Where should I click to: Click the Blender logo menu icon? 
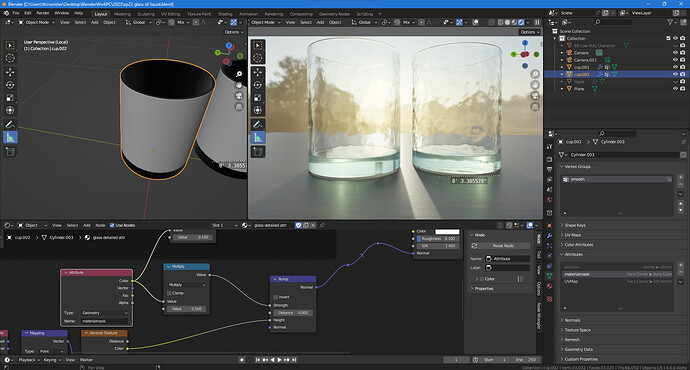(x=6, y=13)
